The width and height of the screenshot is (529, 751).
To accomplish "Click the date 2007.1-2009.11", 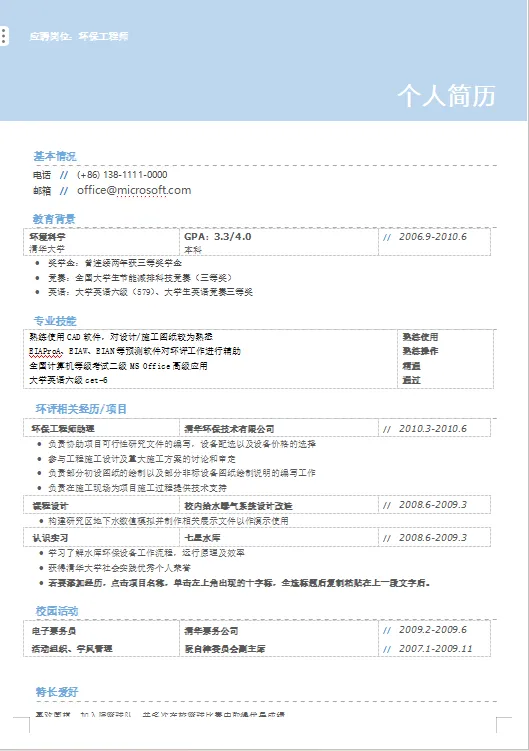I will [436, 649].
